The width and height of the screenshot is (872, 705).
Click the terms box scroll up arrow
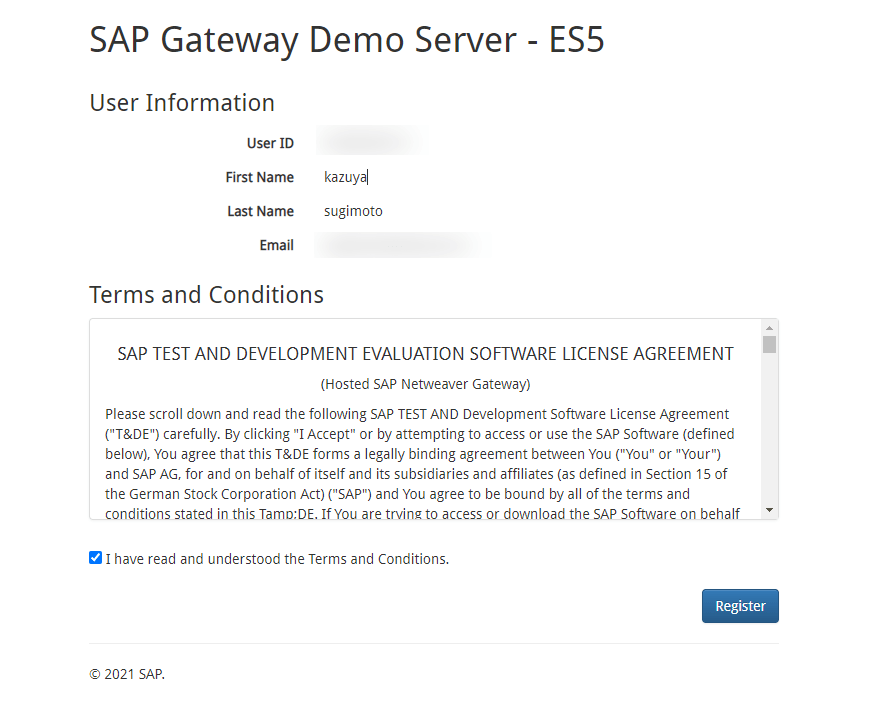click(769, 328)
